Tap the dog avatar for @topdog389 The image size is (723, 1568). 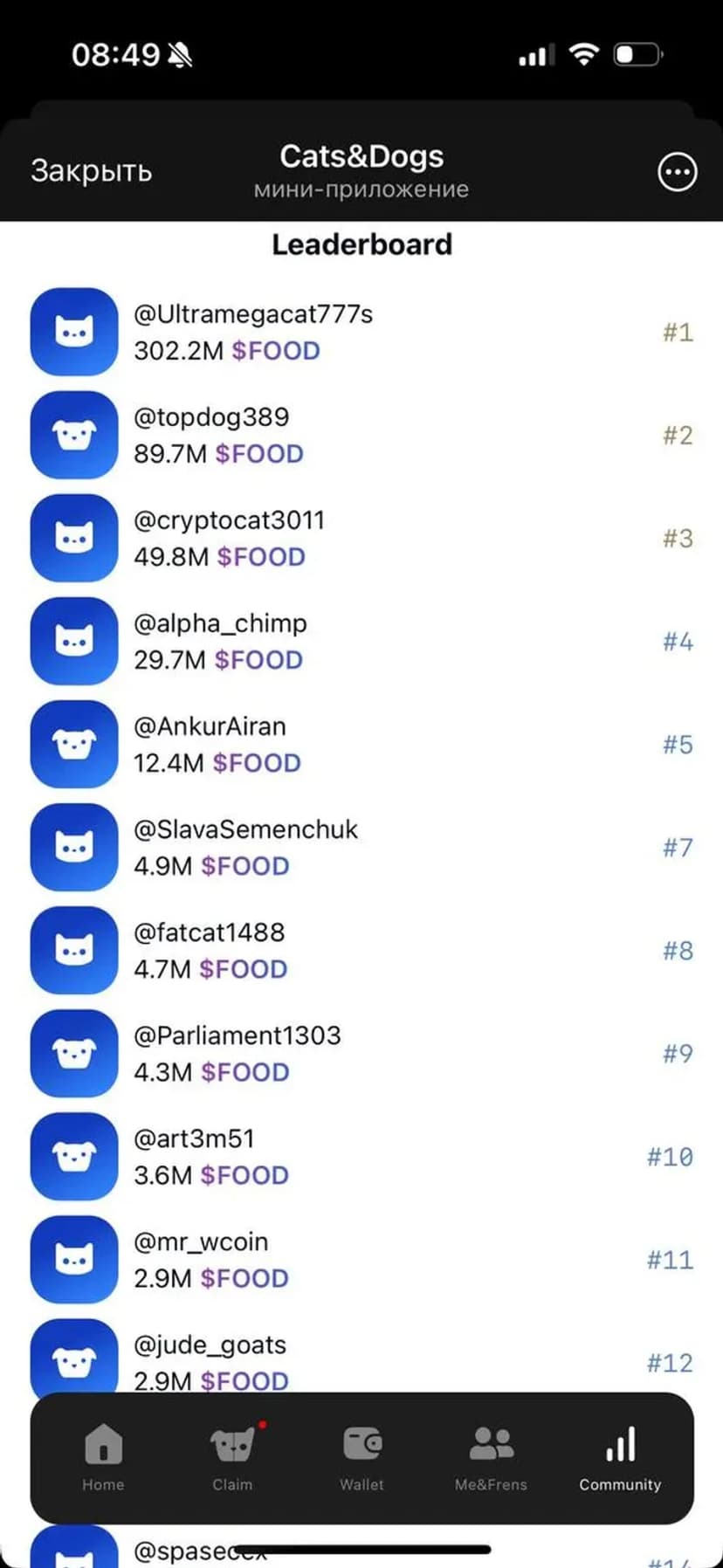(x=74, y=435)
